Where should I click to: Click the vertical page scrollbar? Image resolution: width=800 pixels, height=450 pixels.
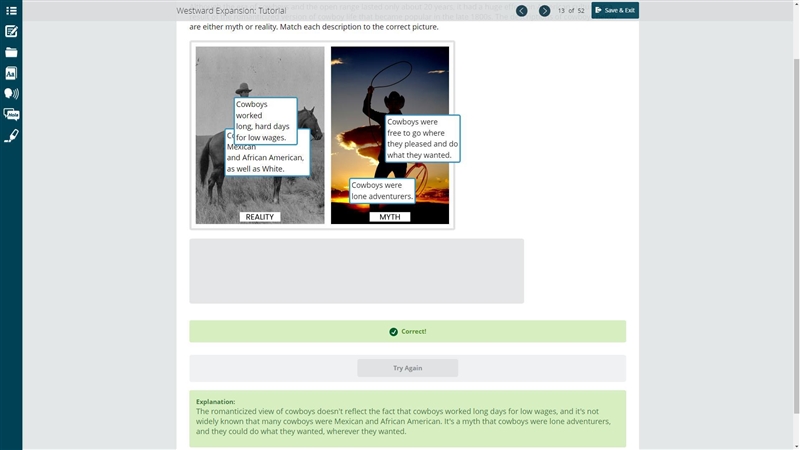click(796, 236)
